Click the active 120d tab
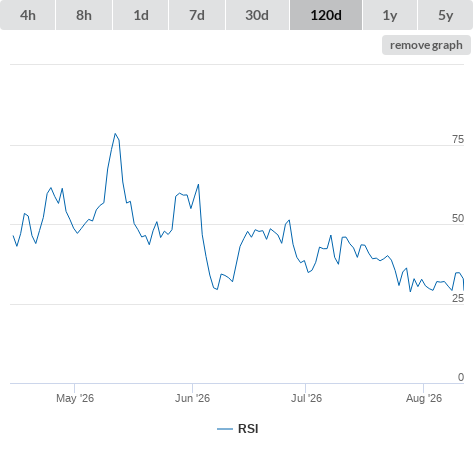Viewport: 474px width, 455px height. point(326,15)
